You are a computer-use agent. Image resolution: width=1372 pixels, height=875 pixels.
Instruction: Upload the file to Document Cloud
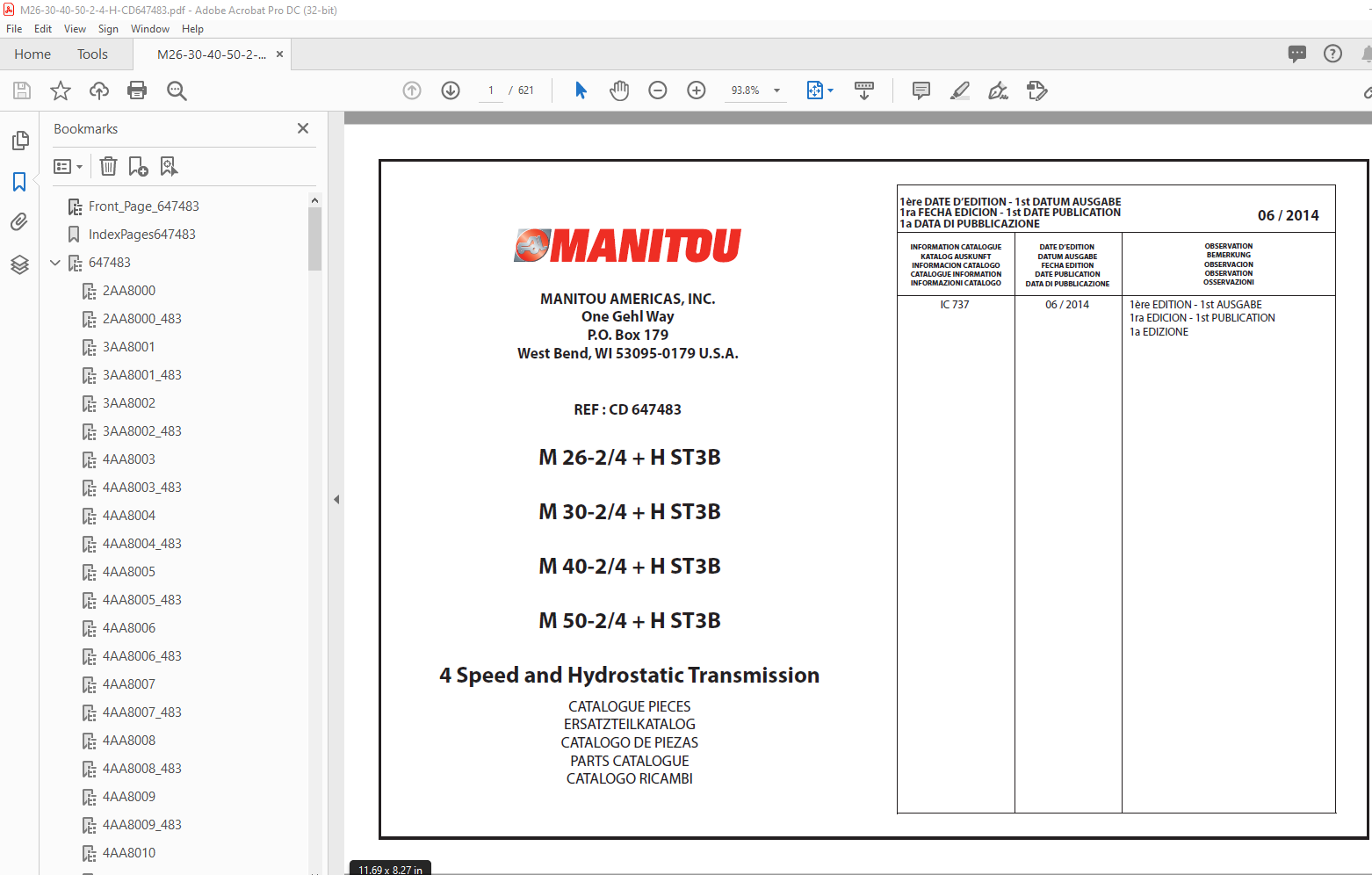tap(99, 90)
